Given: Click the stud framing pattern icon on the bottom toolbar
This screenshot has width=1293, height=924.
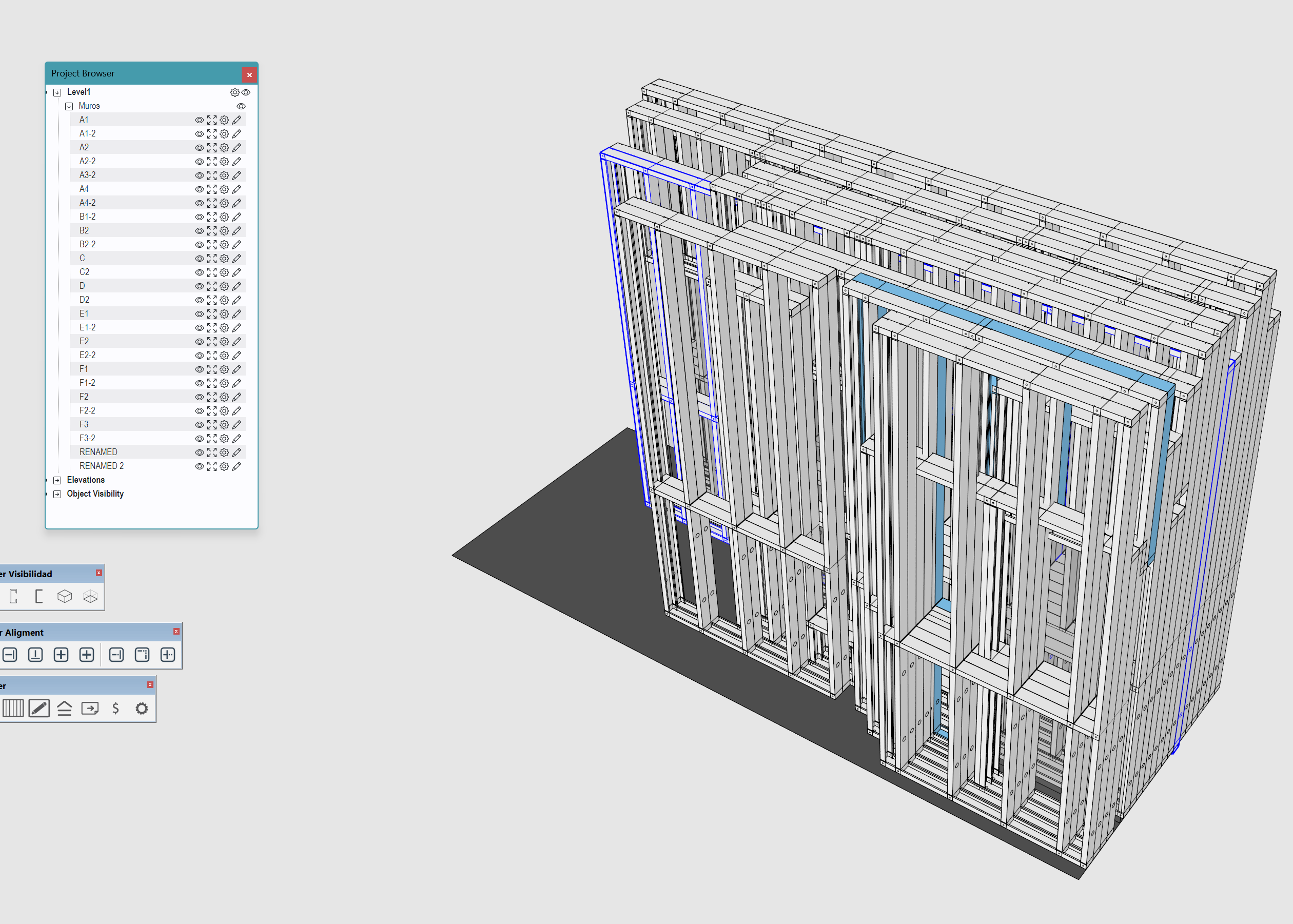Looking at the screenshot, I should click(12, 709).
